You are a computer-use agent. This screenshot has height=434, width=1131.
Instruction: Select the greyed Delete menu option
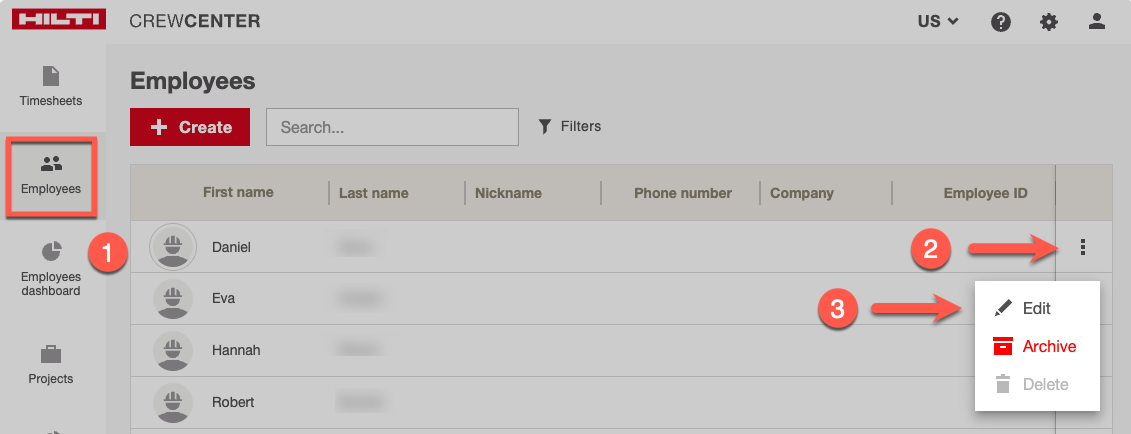(x=1045, y=384)
